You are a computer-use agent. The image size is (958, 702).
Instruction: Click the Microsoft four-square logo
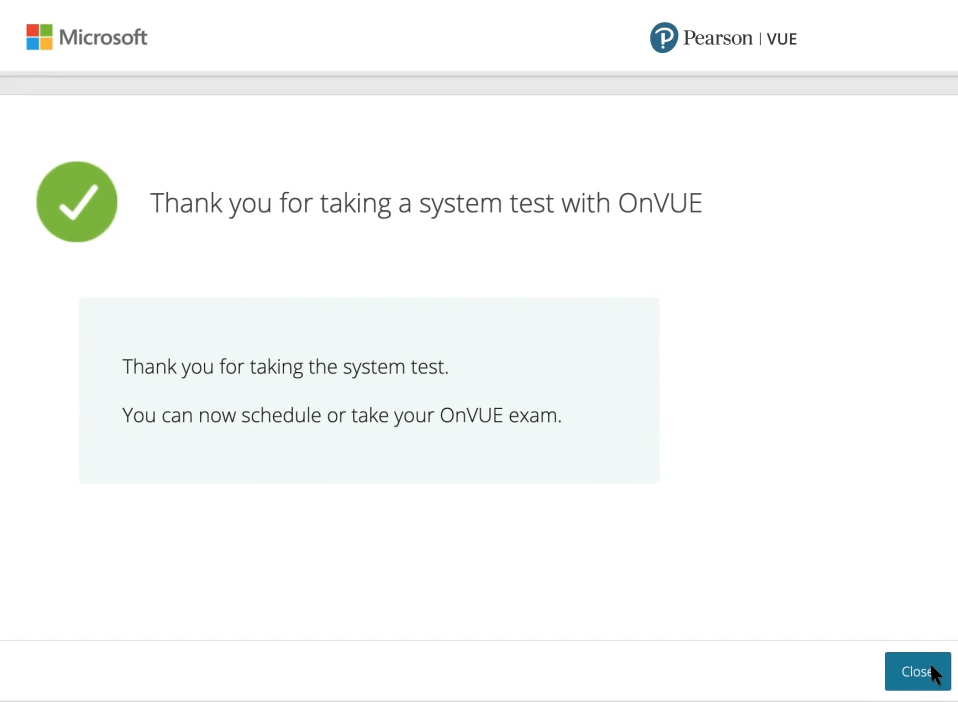click(39, 37)
